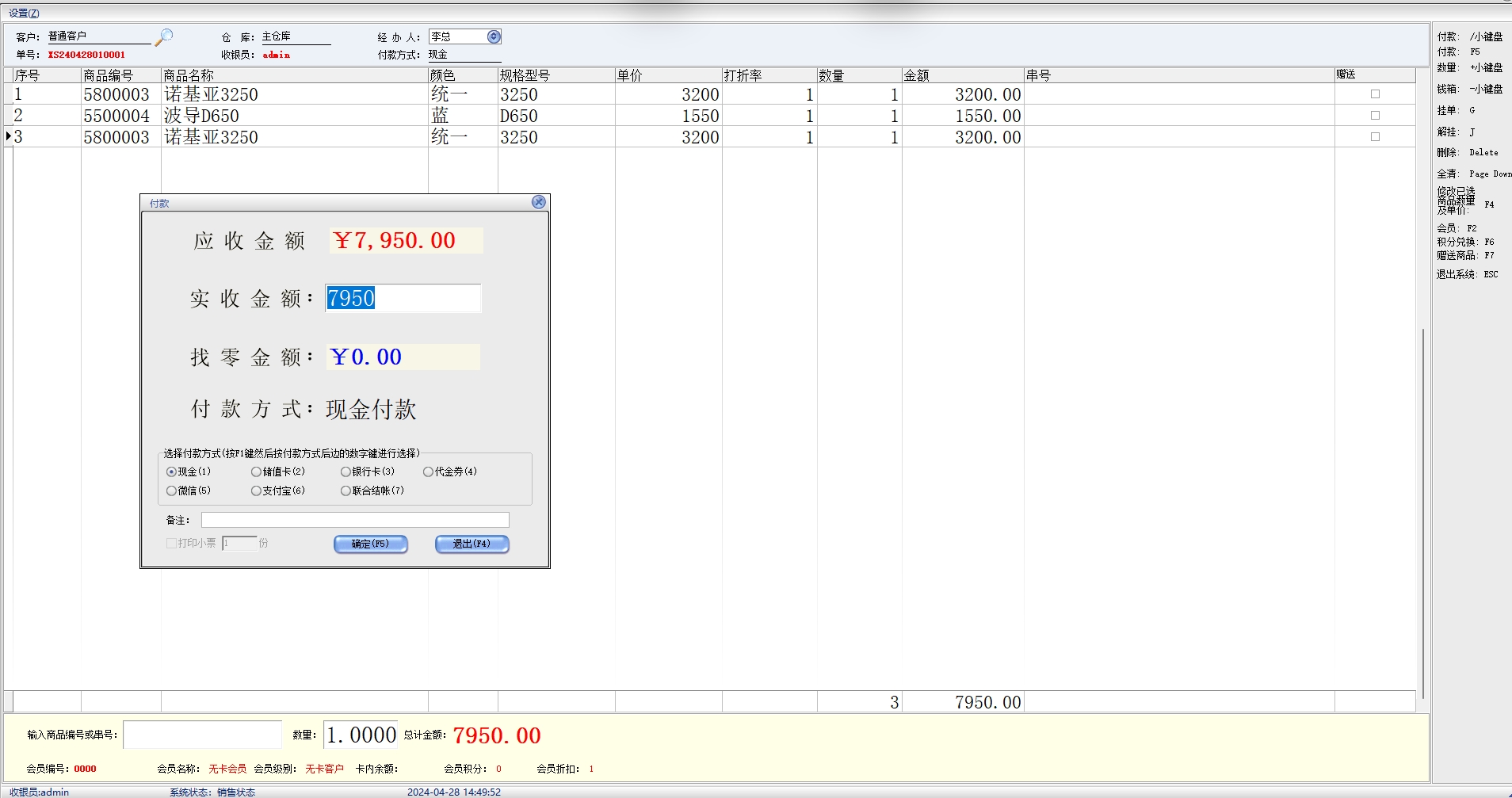
Task: Click the 备注 remark text field
Action: tap(354, 520)
